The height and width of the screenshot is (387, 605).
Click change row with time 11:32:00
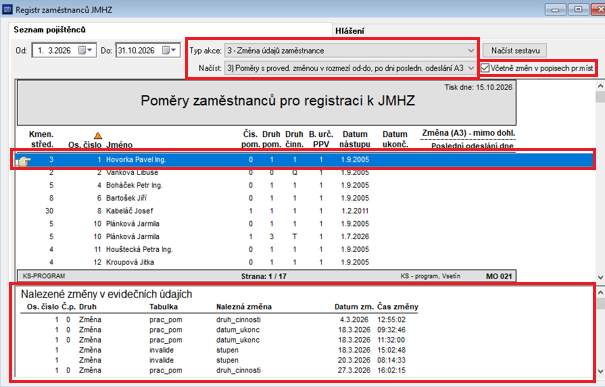[x=218, y=340]
